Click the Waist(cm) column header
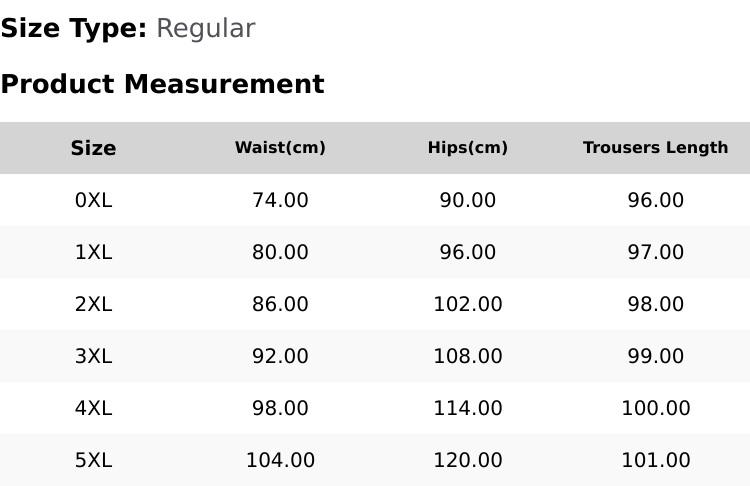 280,147
